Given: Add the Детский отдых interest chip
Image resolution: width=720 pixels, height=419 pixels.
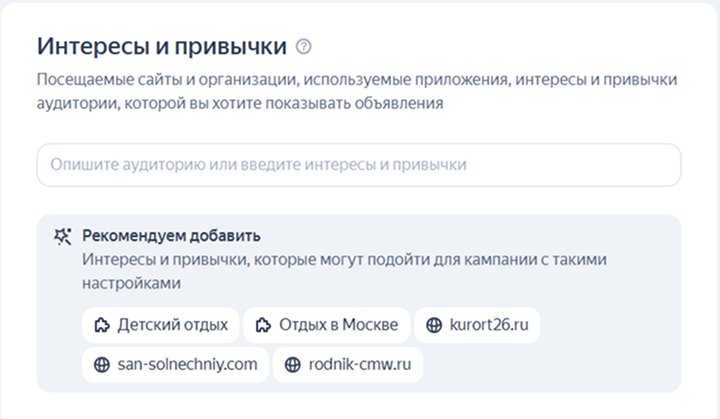Looking at the screenshot, I should (161, 325).
